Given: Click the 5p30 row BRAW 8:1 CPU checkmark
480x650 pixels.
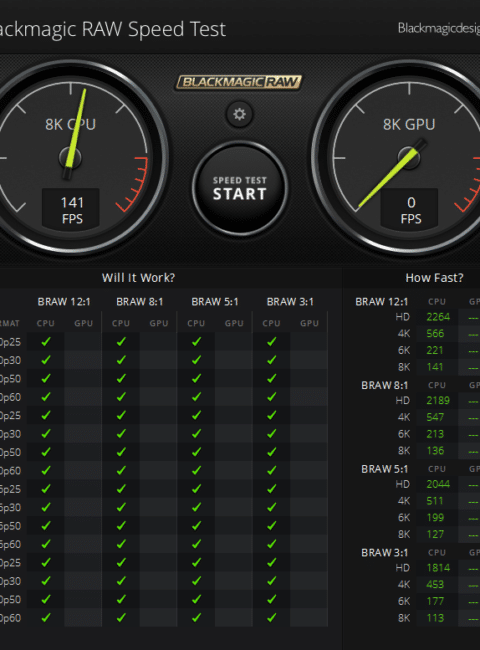Looking at the screenshot, I should [x=121, y=507].
